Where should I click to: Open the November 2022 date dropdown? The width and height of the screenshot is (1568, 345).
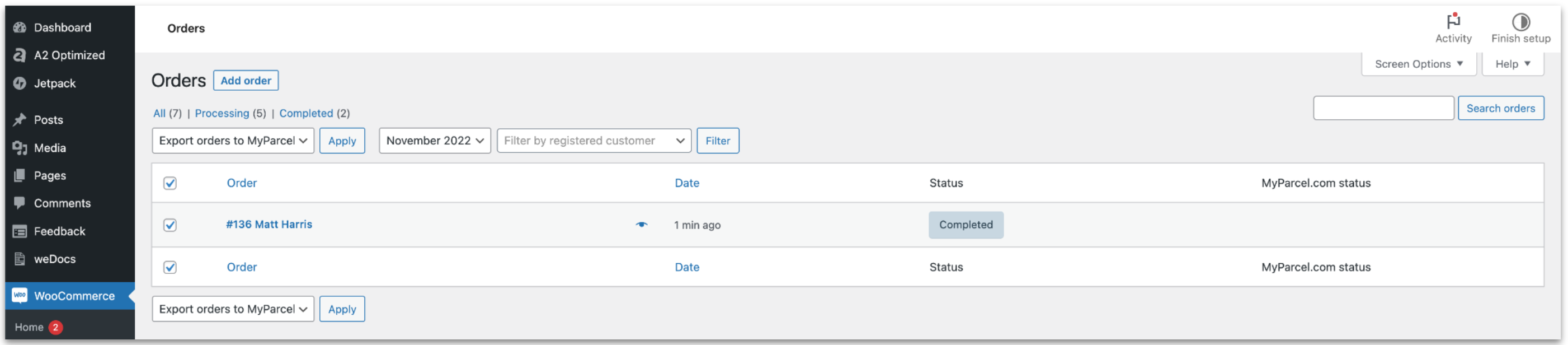(x=434, y=141)
